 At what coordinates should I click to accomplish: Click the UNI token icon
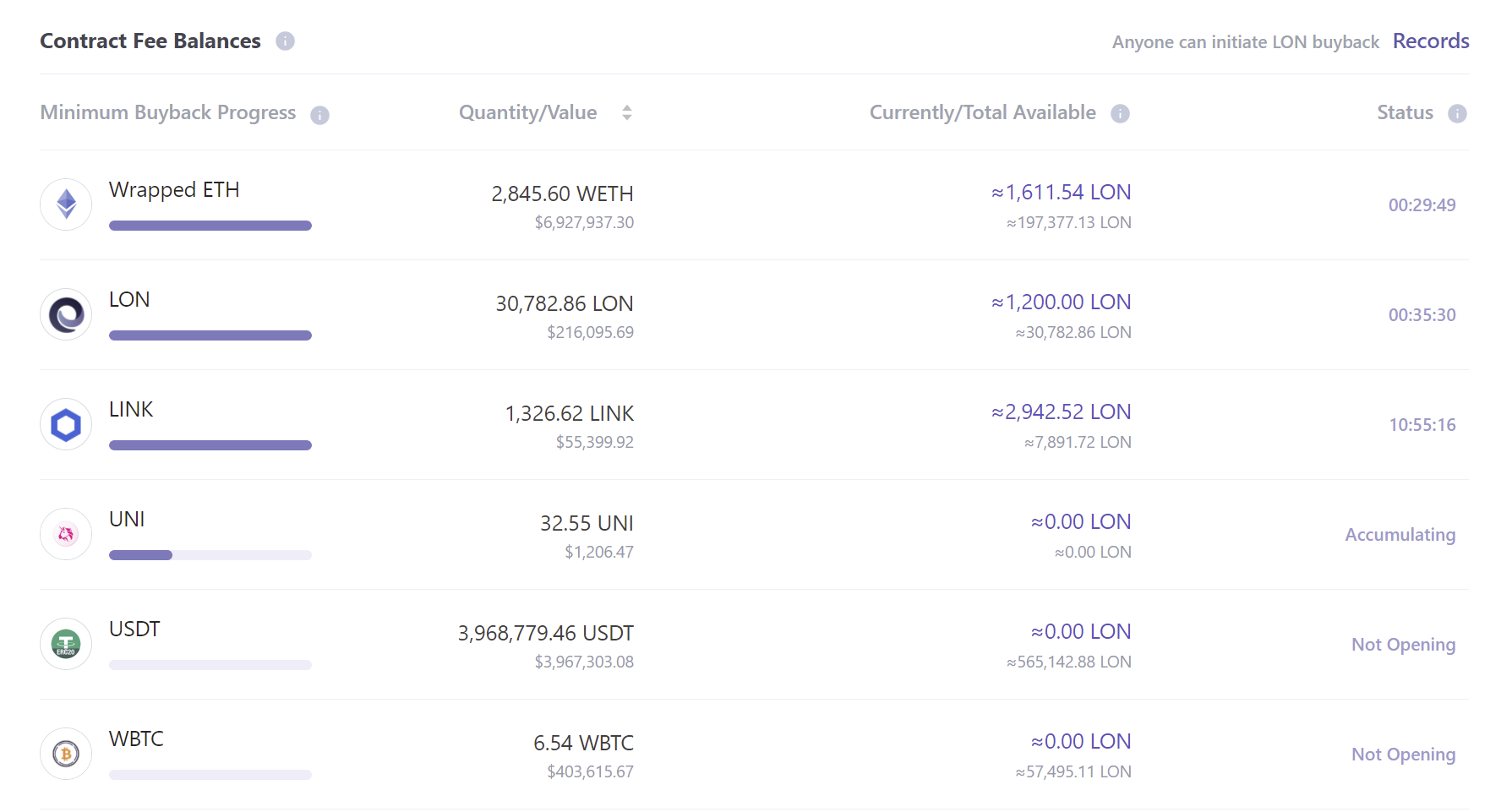[x=66, y=534]
